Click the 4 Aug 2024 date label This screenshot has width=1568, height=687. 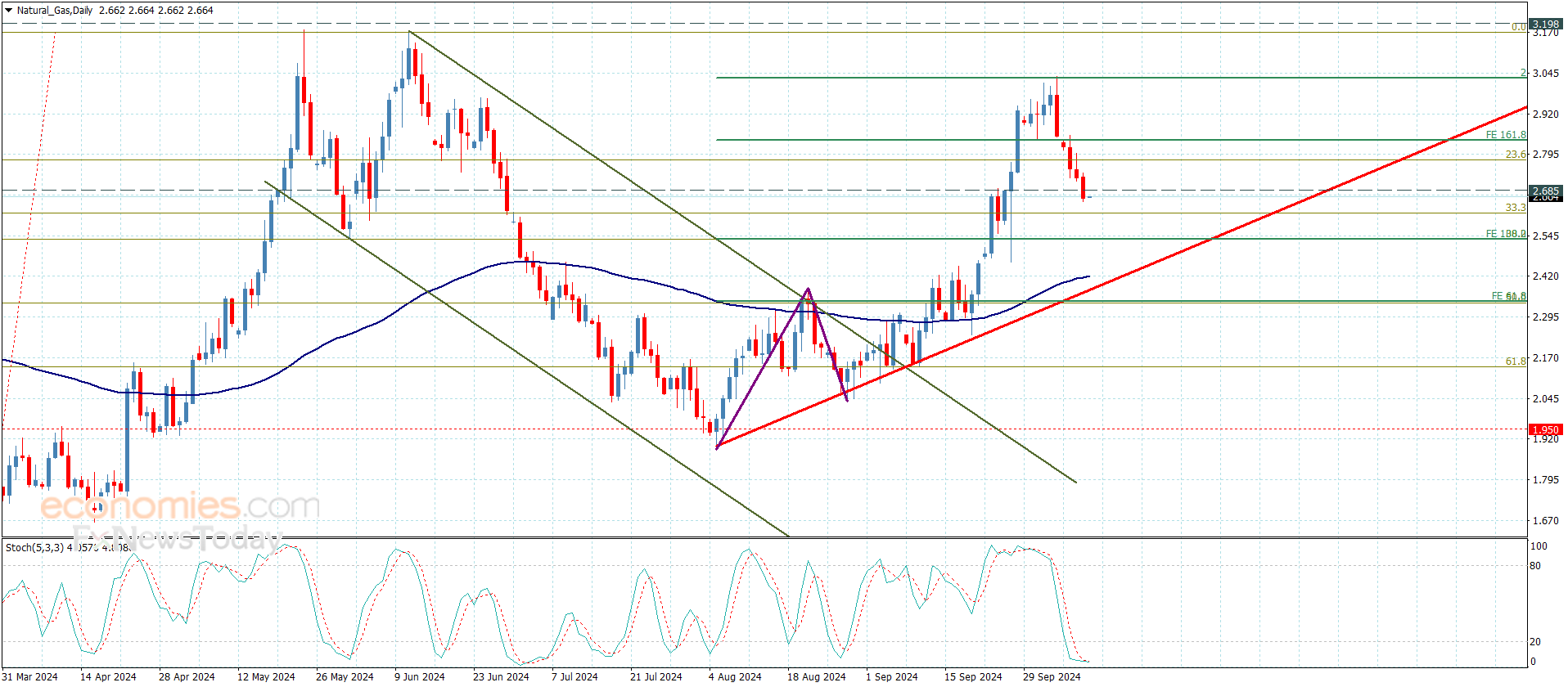point(735,677)
